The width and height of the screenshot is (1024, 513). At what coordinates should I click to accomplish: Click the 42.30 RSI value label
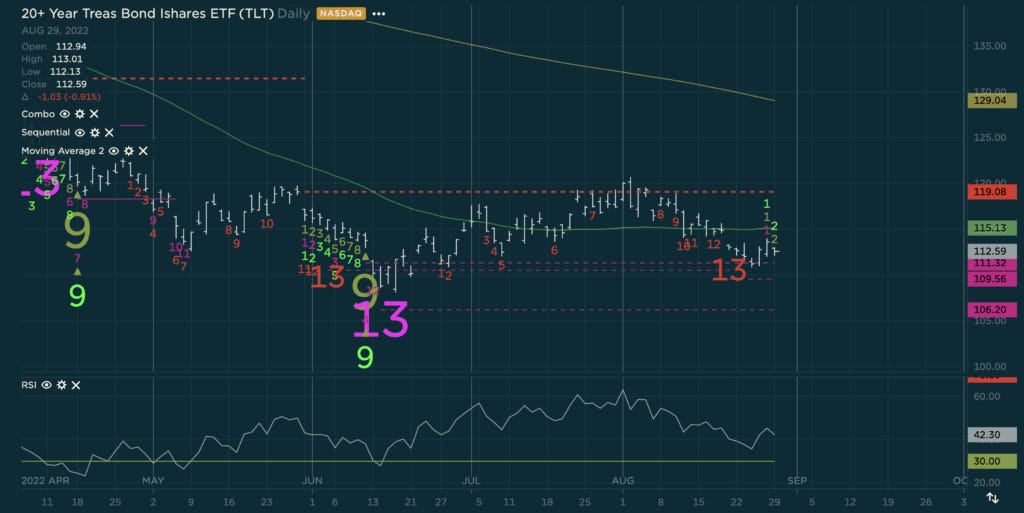(x=991, y=435)
